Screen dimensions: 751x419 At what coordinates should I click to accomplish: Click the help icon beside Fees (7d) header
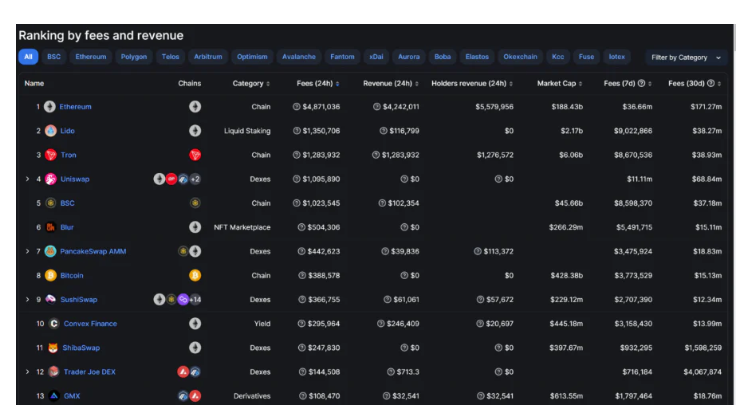point(641,83)
